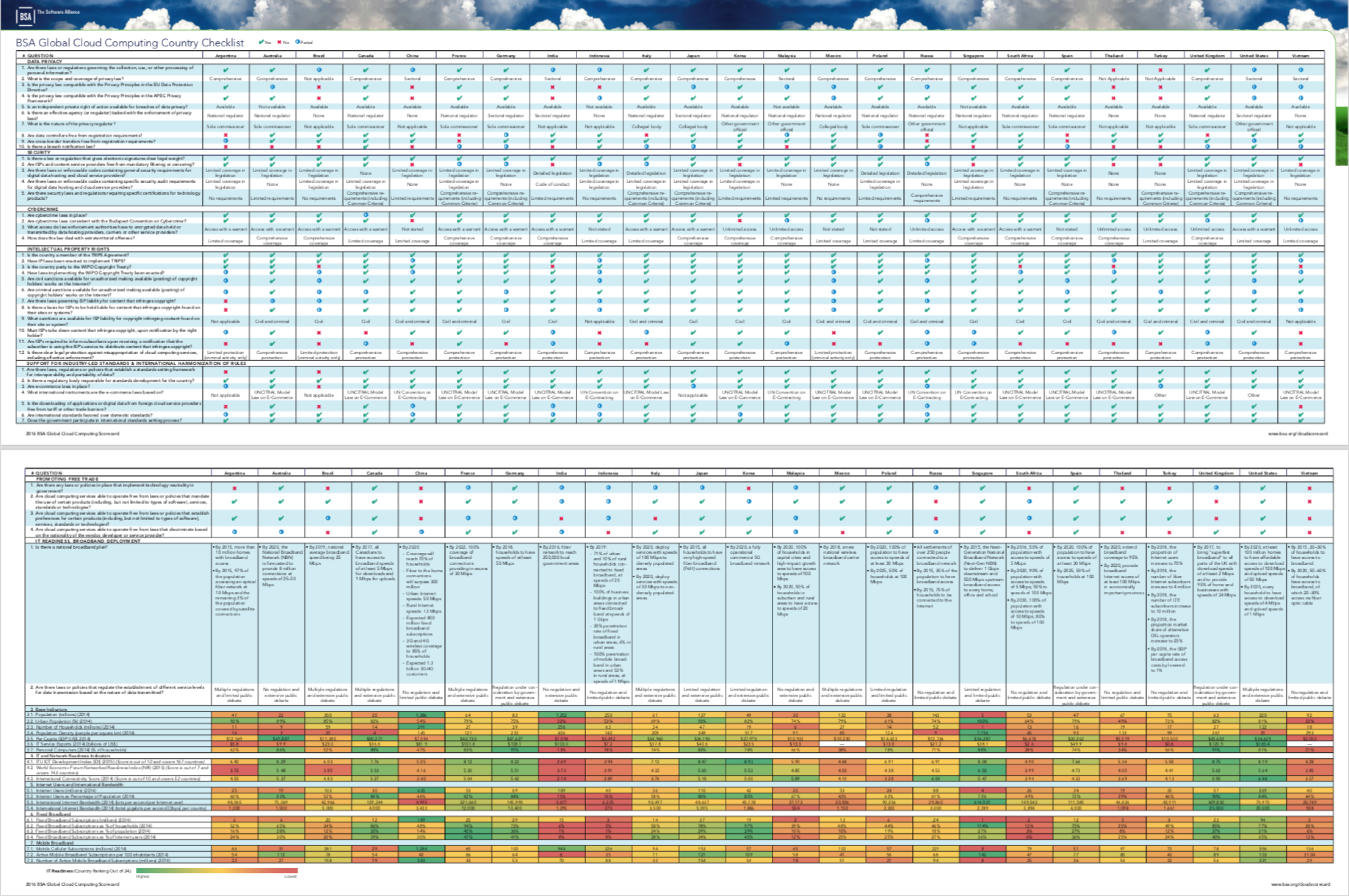Click the Argentina column header in the Free Trade table
Viewport: 1349px width, 896px height.
click(235, 473)
